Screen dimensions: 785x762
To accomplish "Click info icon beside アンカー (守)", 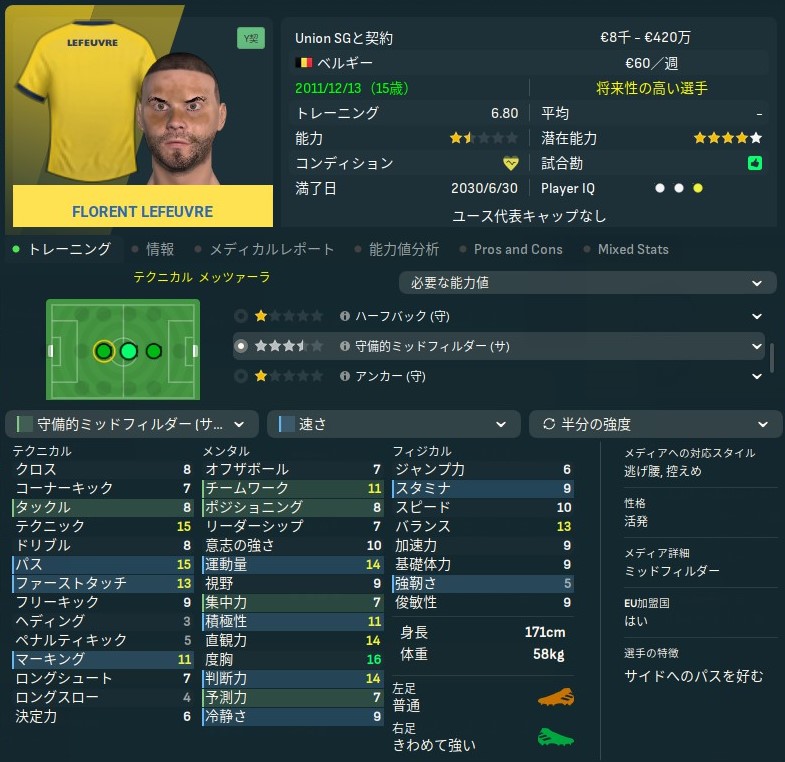I will click(x=344, y=376).
